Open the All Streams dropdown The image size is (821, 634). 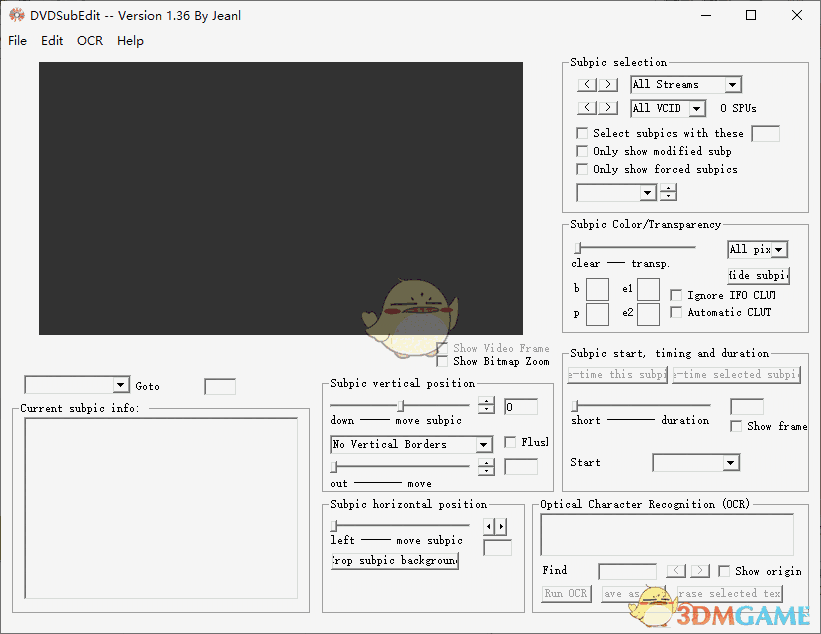click(x=731, y=84)
